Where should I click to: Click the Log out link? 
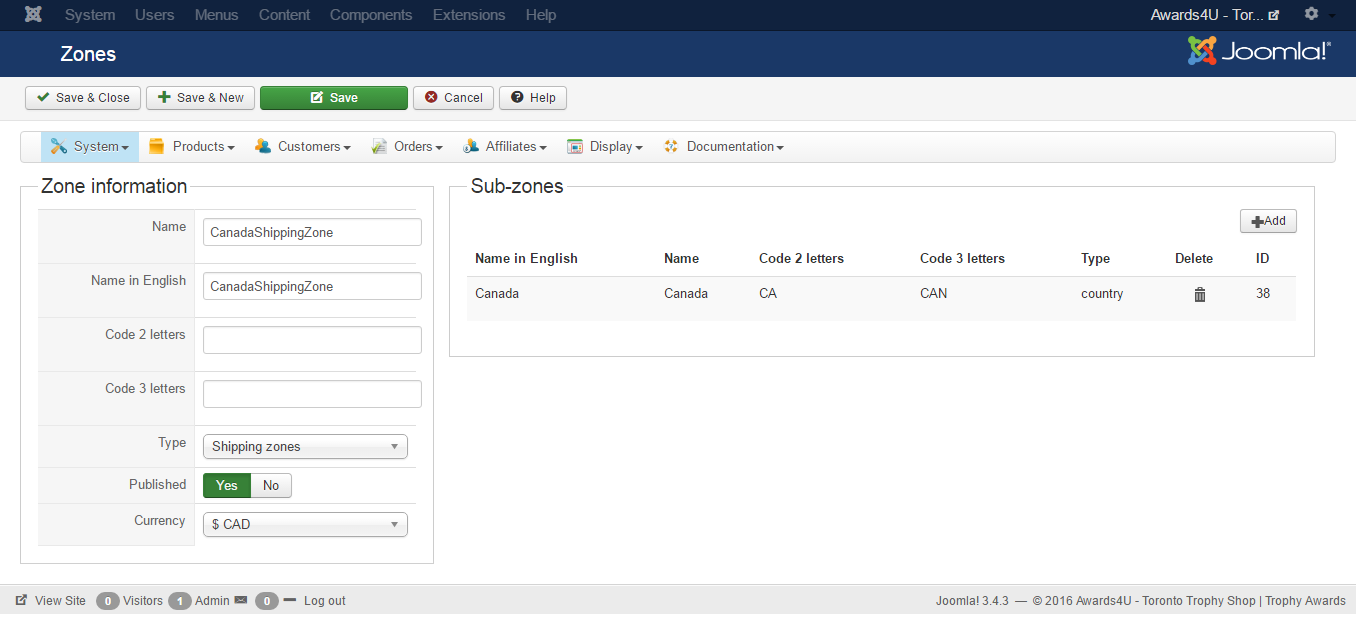coord(325,601)
